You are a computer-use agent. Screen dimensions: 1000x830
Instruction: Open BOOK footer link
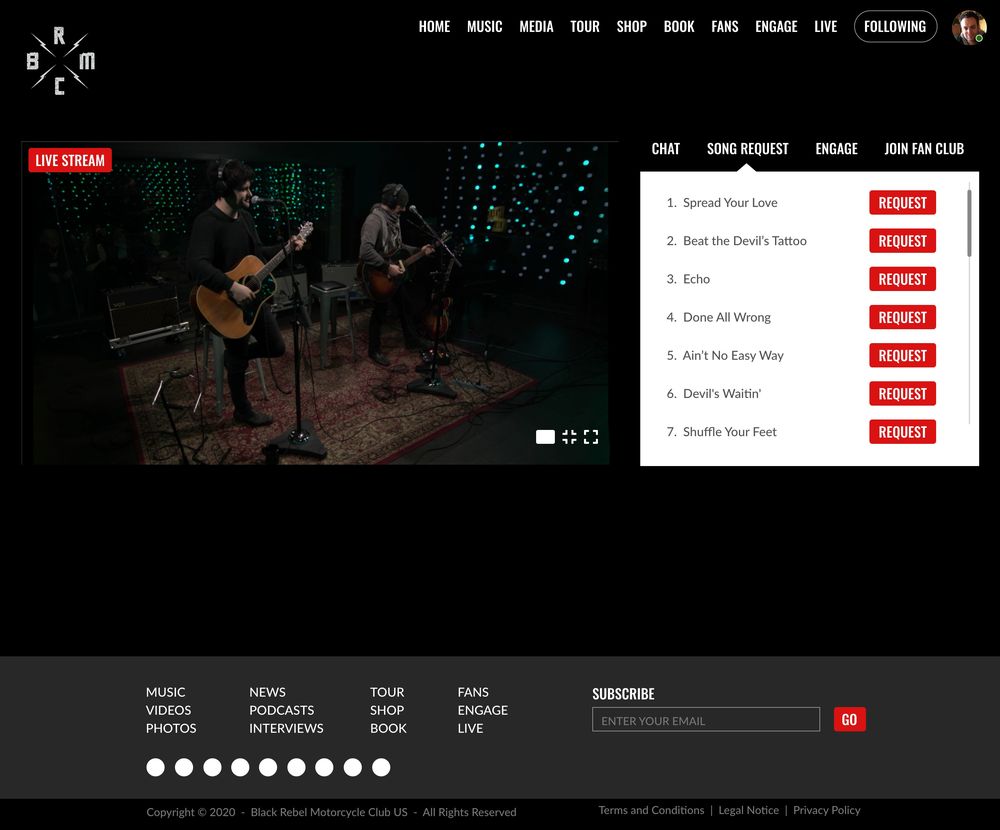coord(388,728)
